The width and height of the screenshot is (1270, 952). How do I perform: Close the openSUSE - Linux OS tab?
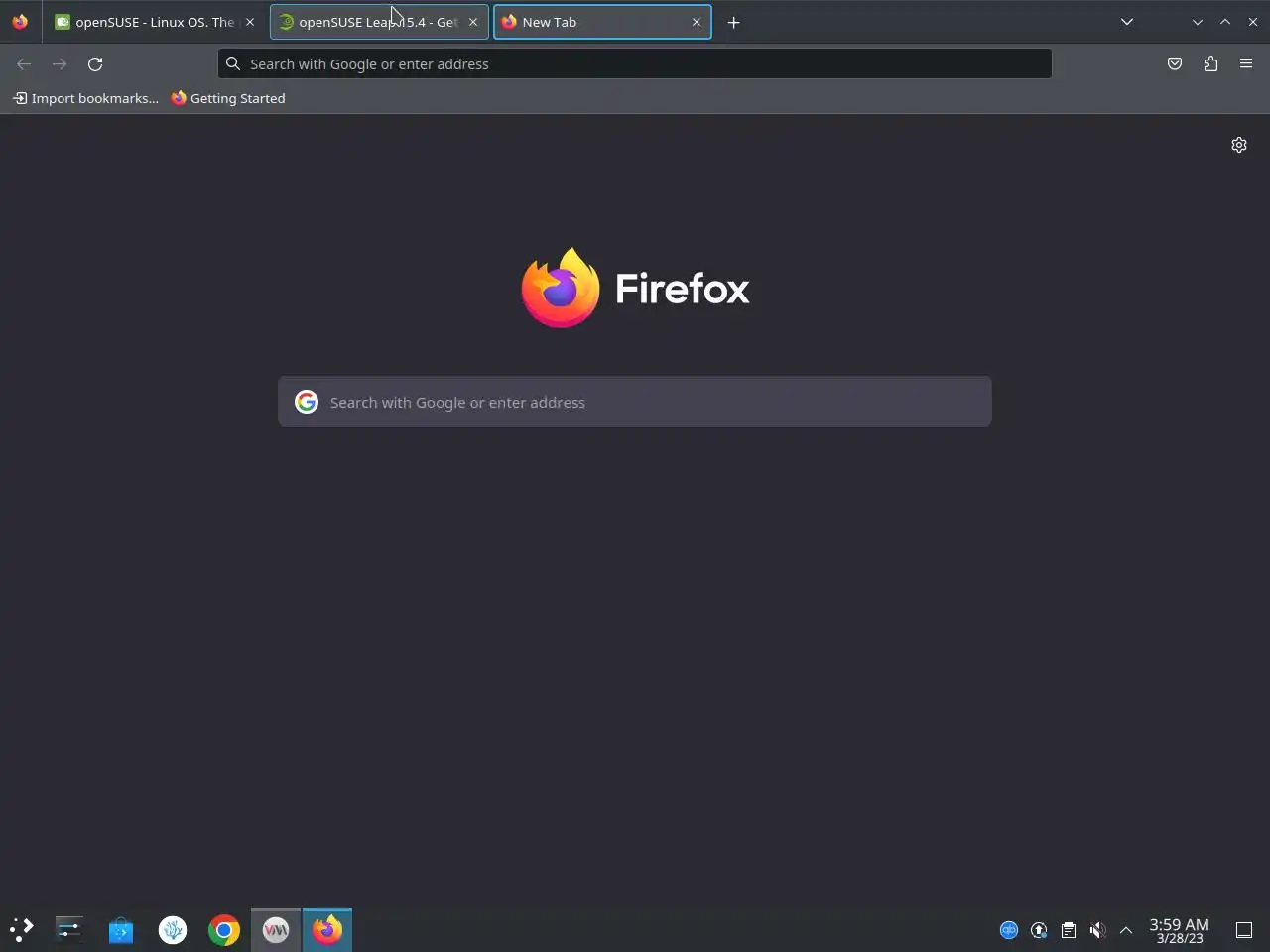pos(250,22)
